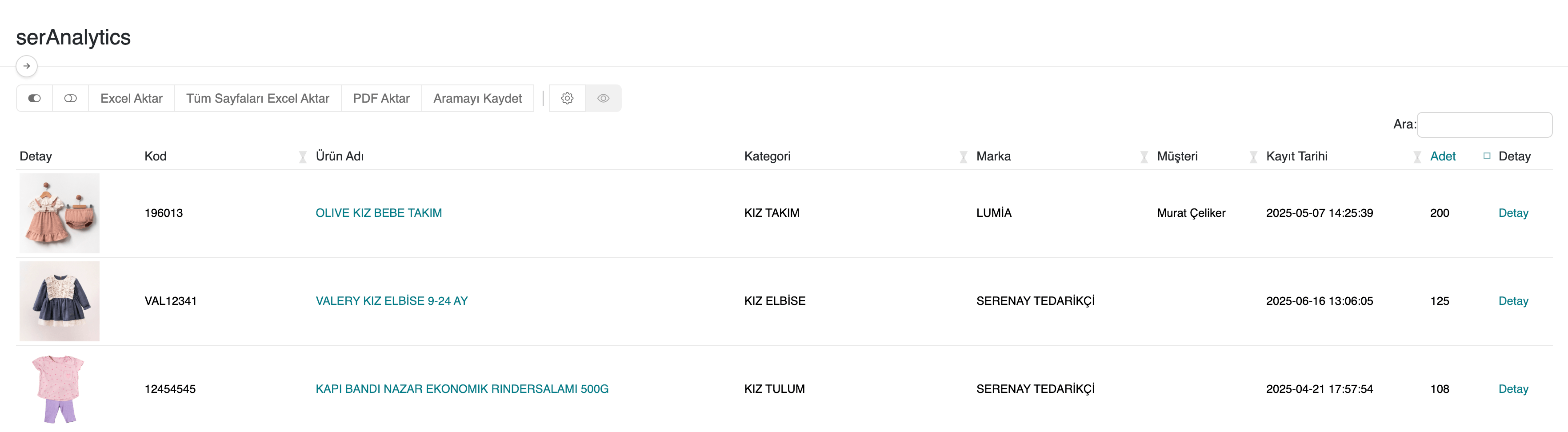The height and width of the screenshot is (432, 1568).
Task: Save the search with Aramayı Kaydet
Action: pyautogui.click(x=477, y=98)
